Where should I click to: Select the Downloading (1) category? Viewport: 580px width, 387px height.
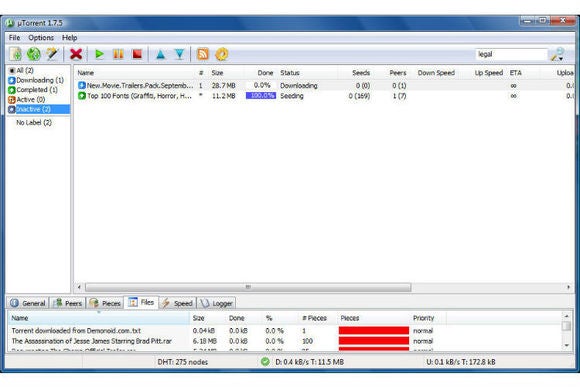coord(36,80)
